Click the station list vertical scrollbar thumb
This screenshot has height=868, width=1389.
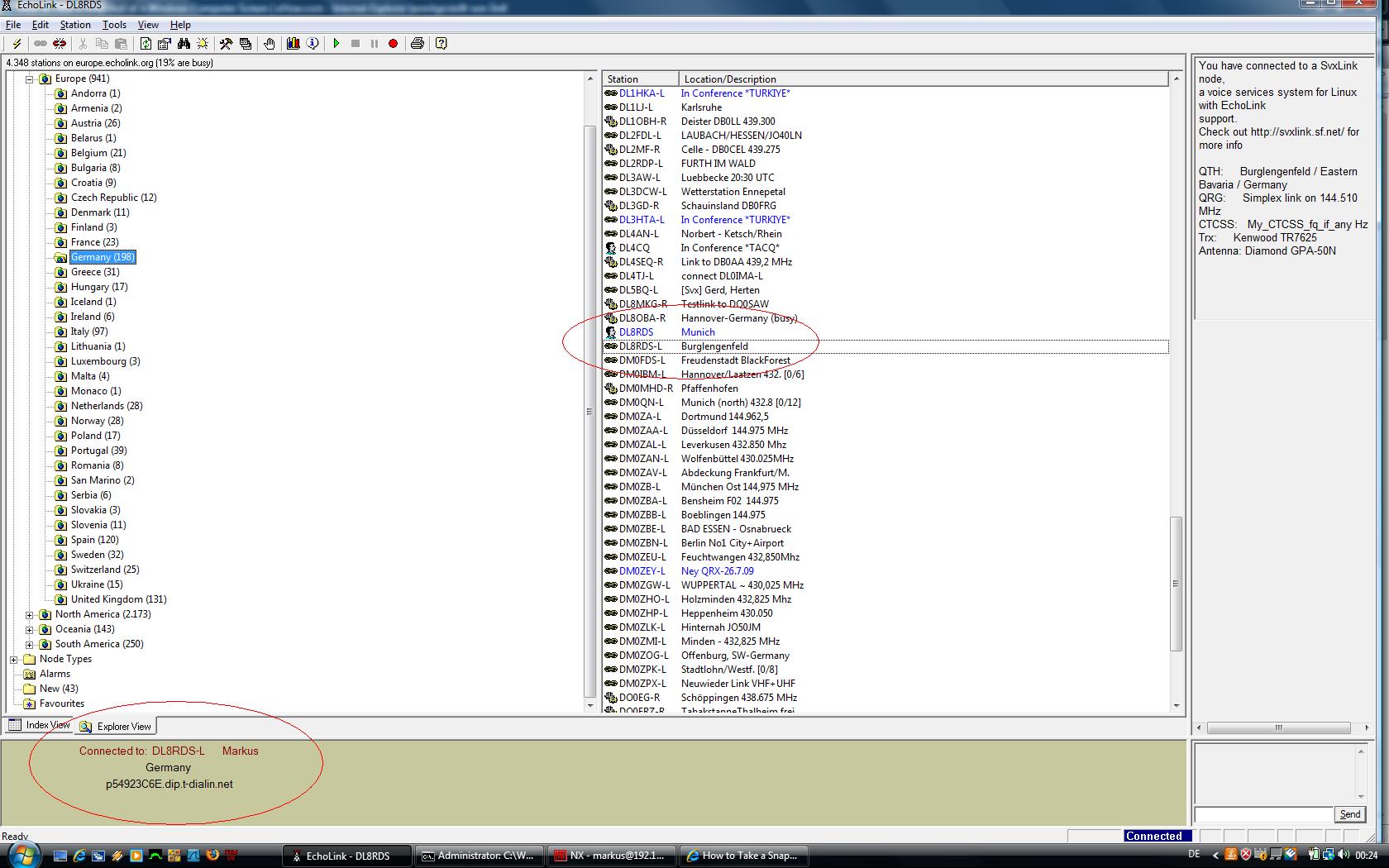(1176, 584)
